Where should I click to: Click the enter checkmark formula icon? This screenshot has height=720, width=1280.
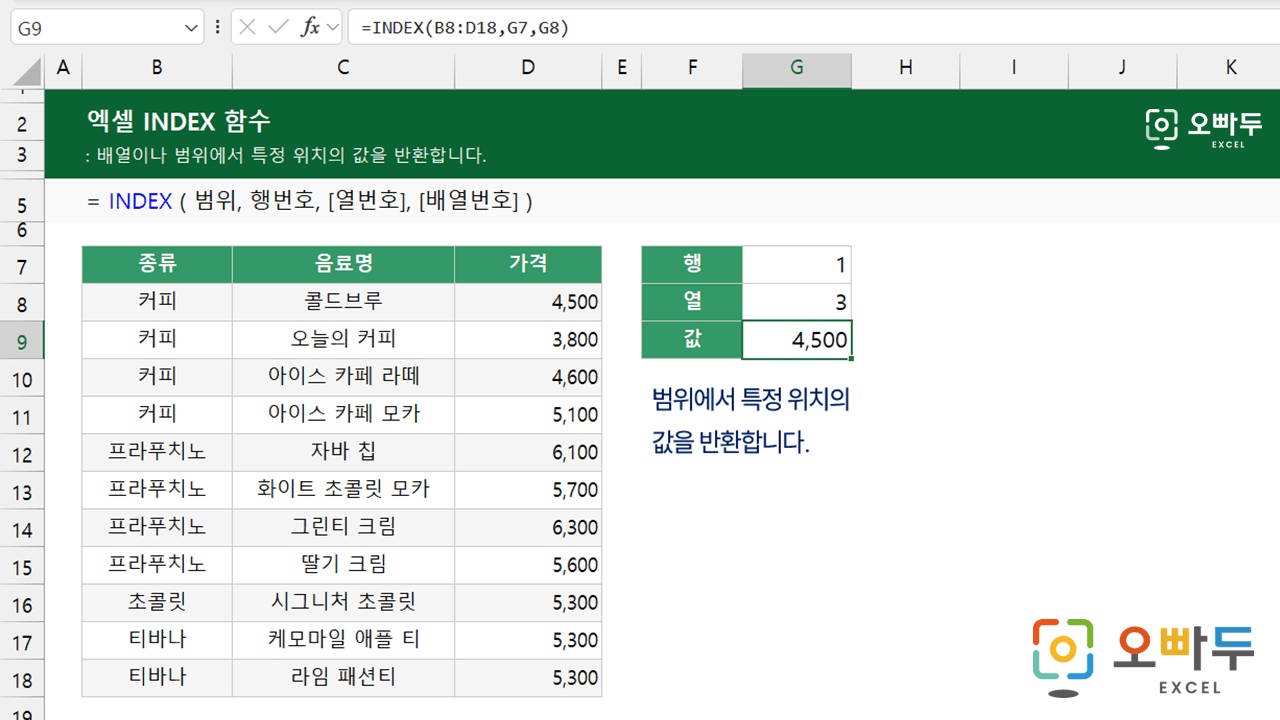click(279, 28)
